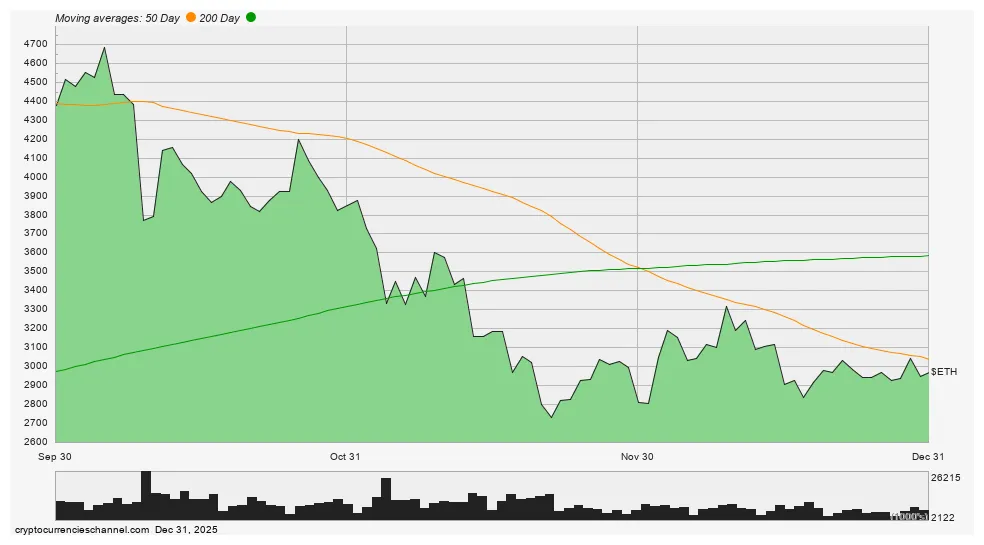Click the 3200 y-axis label
Image resolution: width=984 pixels, height=545 pixels.
click(35, 328)
